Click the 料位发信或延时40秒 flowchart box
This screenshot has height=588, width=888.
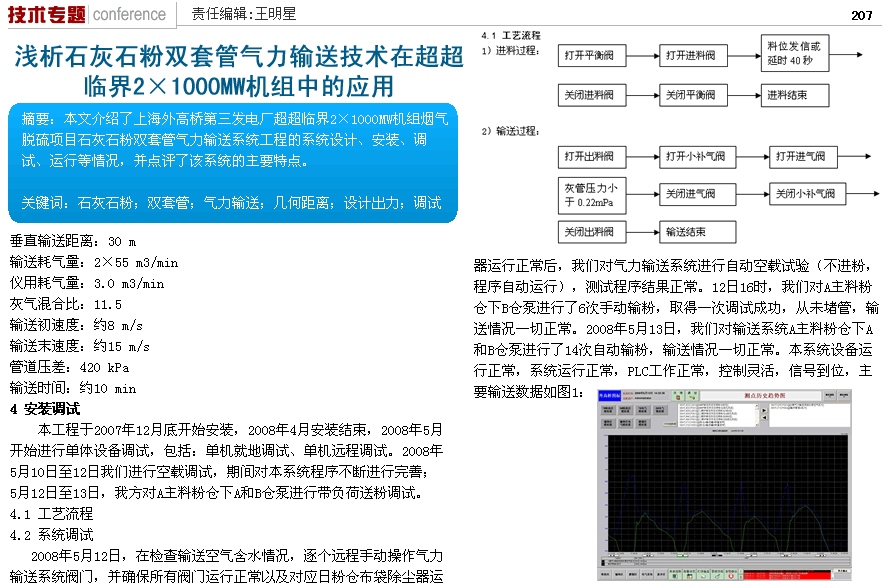click(x=795, y=53)
